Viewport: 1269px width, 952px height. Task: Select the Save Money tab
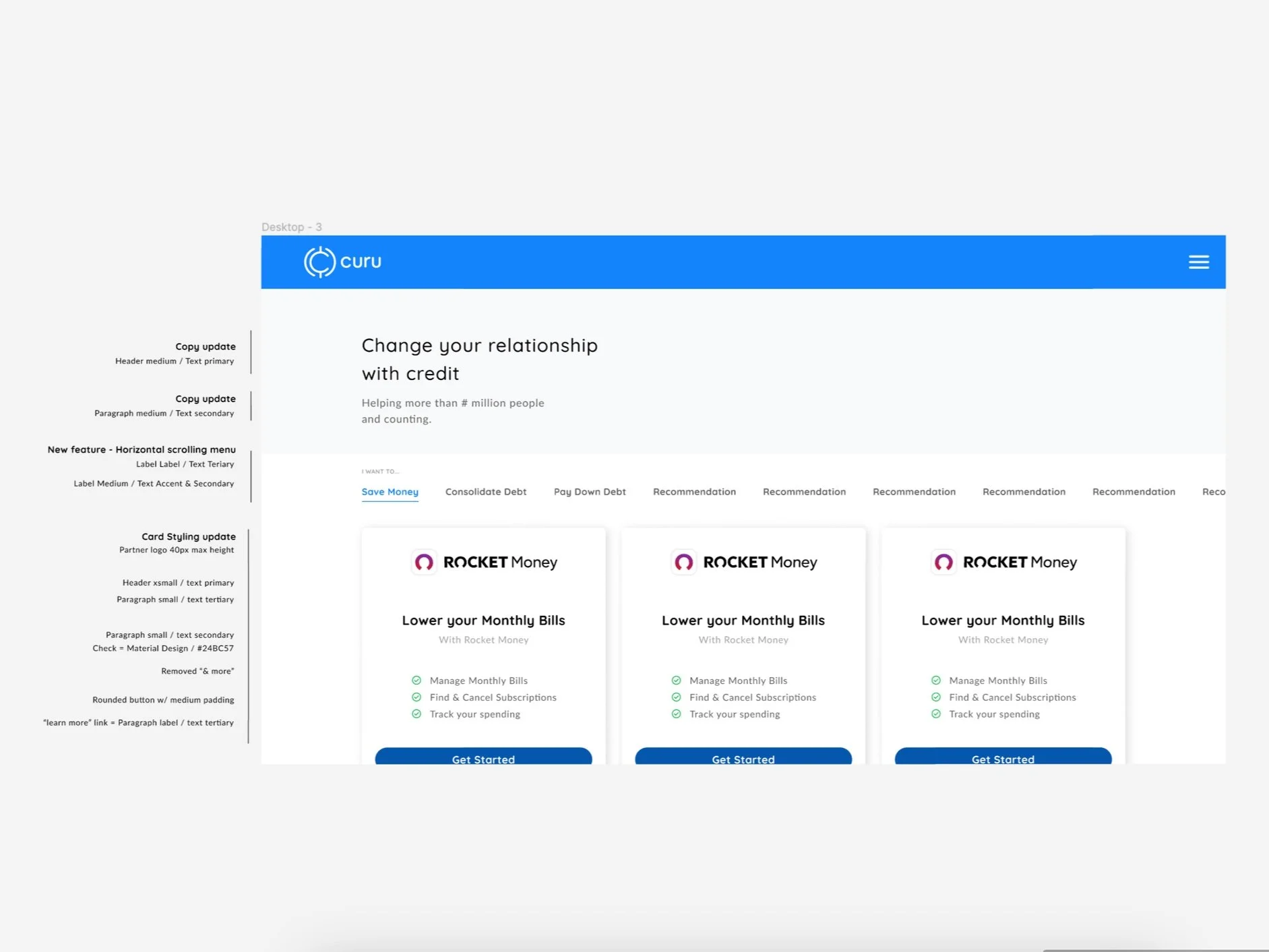[390, 492]
